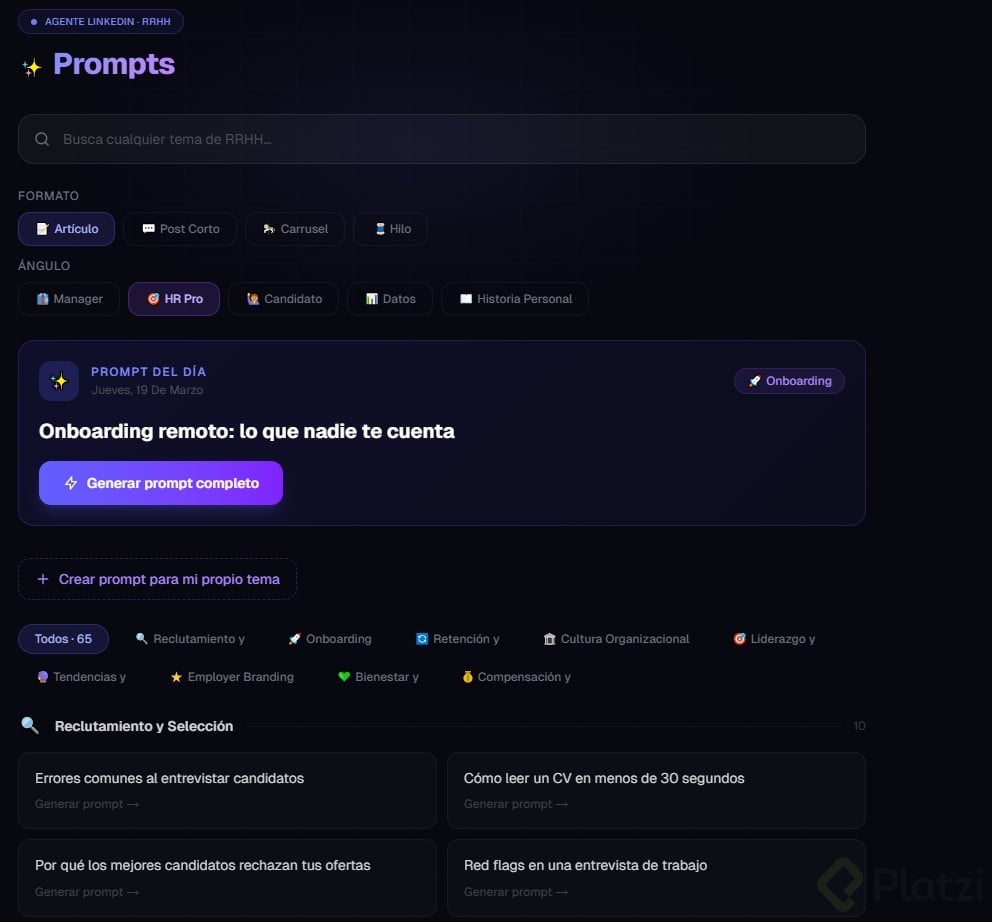Filter by Employer Branding category
This screenshot has height=922, width=992.
point(231,677)
